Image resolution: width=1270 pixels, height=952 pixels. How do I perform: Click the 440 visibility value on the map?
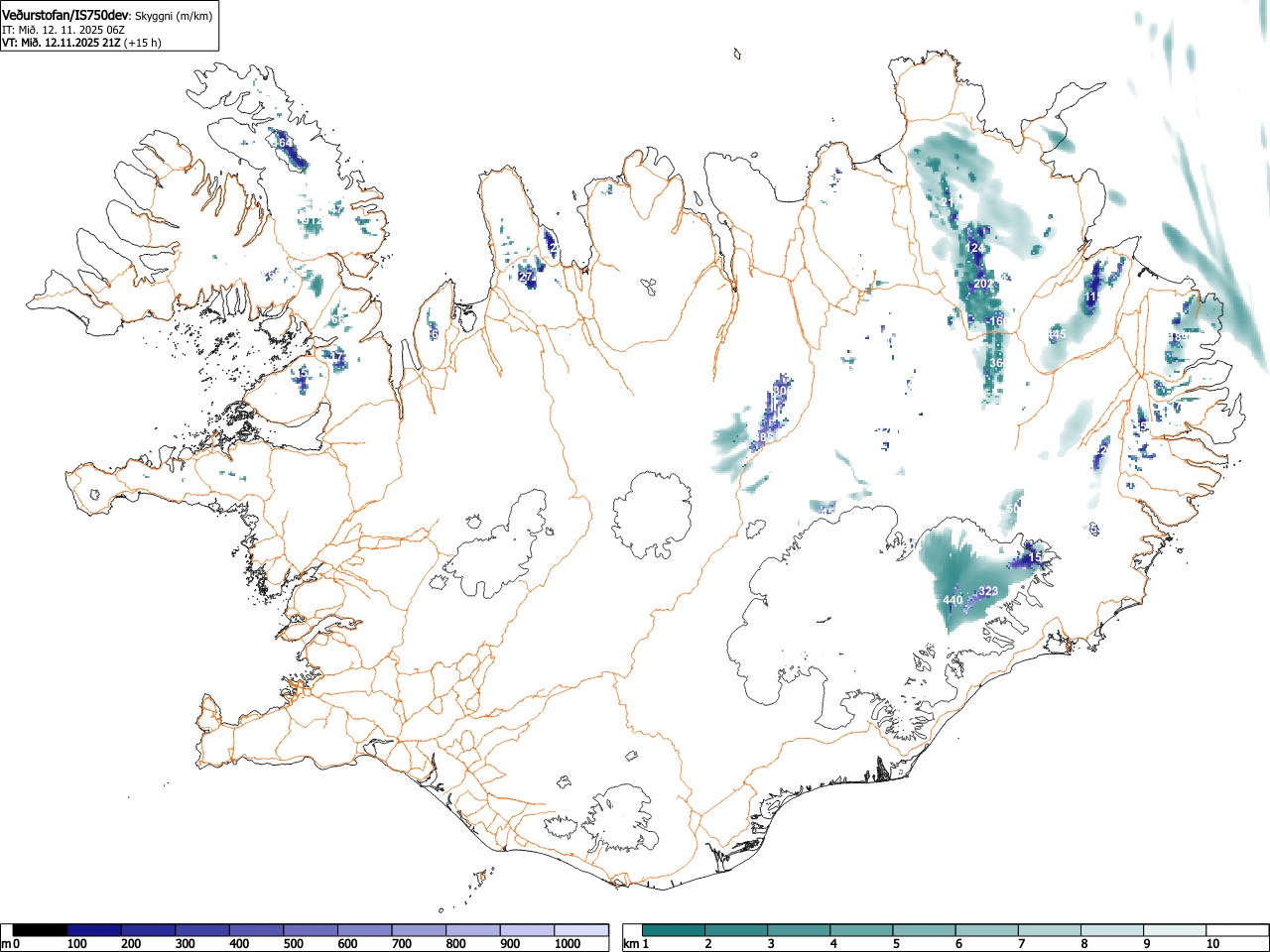click(x=952, y=600)
